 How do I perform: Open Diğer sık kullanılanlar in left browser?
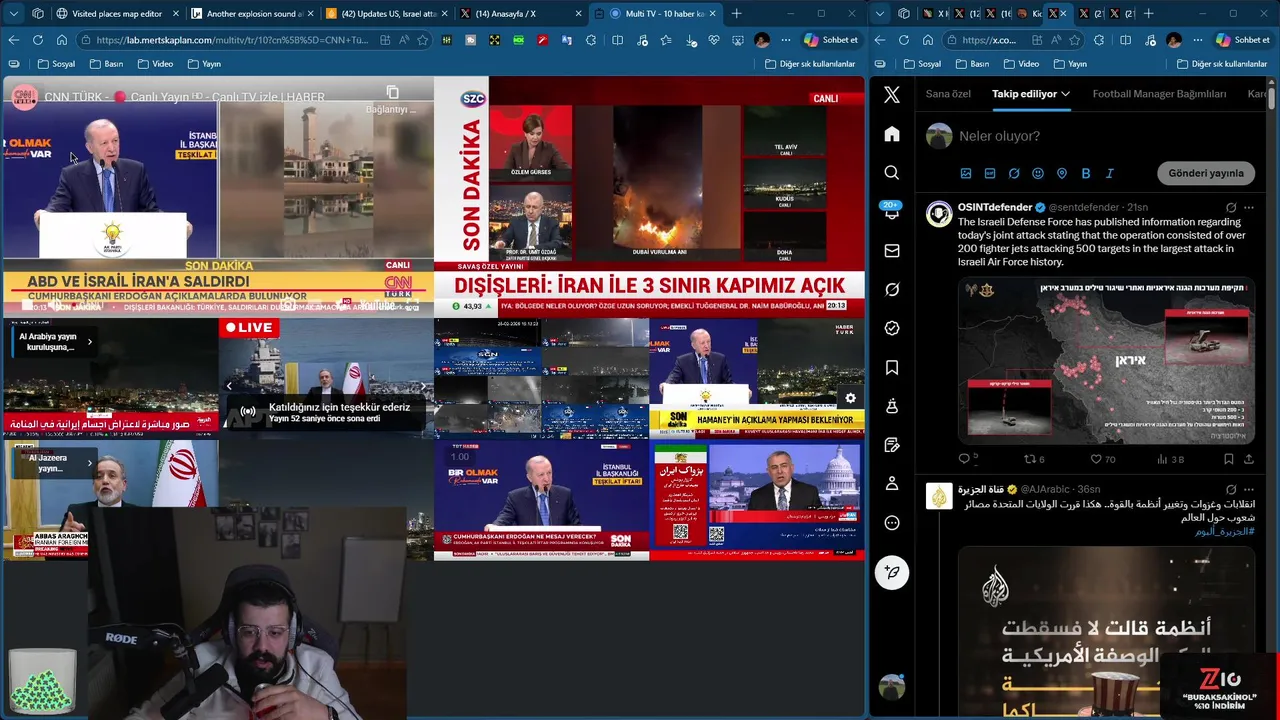click(x=810, y=64)
